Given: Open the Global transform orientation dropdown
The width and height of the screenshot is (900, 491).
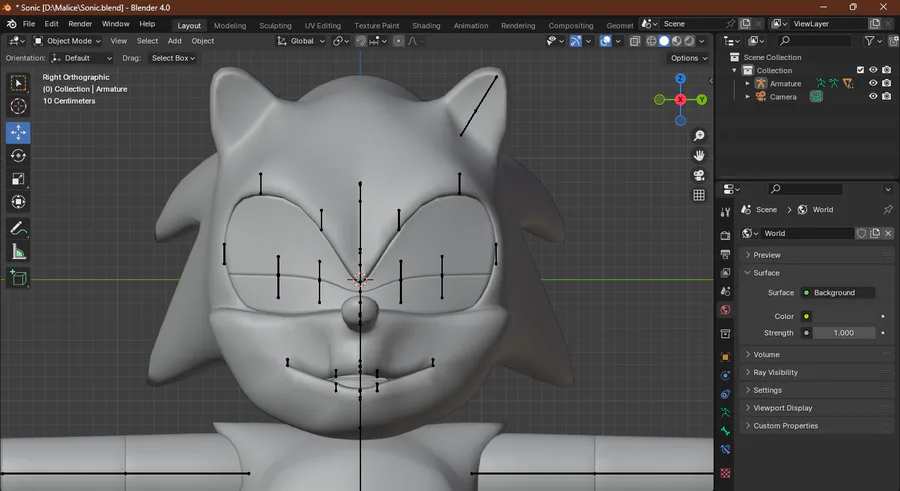Looking at the screenshot, I should point(301,41).
